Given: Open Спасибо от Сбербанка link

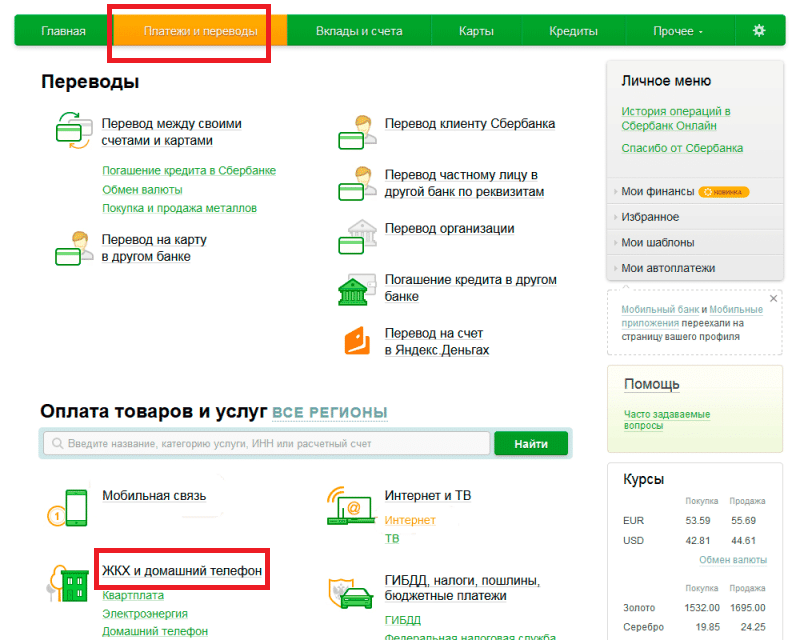Looking at the screenshot, I should point(682,148).
